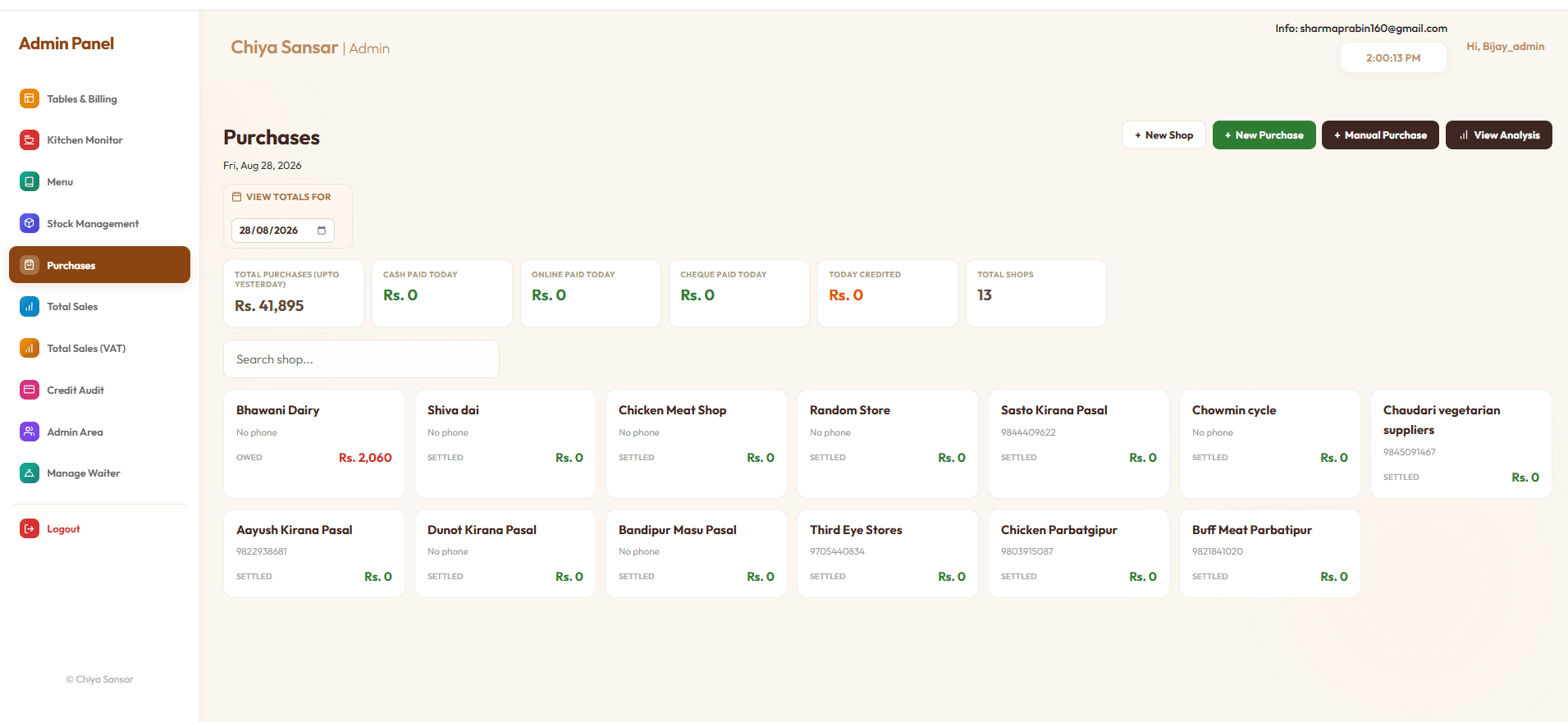
Task: Click the Total Purchases Rs. 41,895 card
Action: tap(294, 294)
